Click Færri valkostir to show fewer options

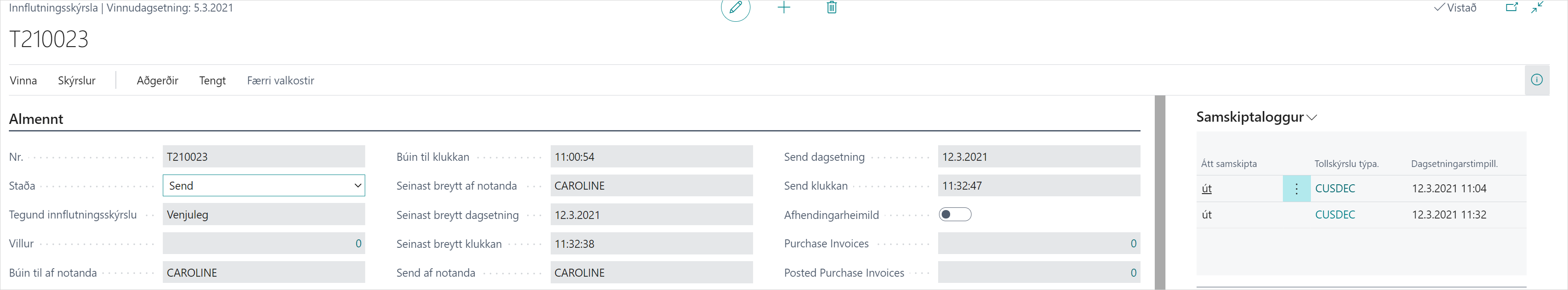(281, 81)
